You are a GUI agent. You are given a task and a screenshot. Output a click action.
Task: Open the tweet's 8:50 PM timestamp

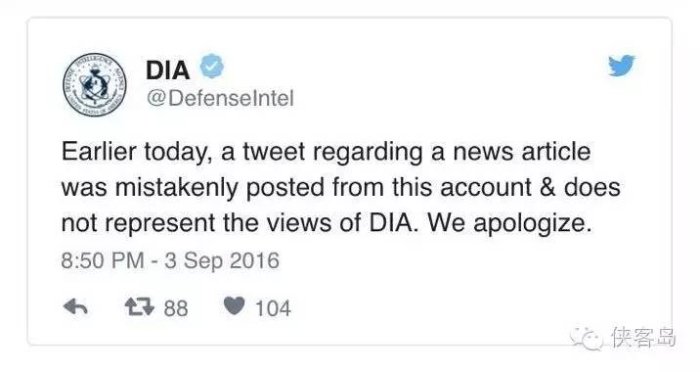pos(103,260)
